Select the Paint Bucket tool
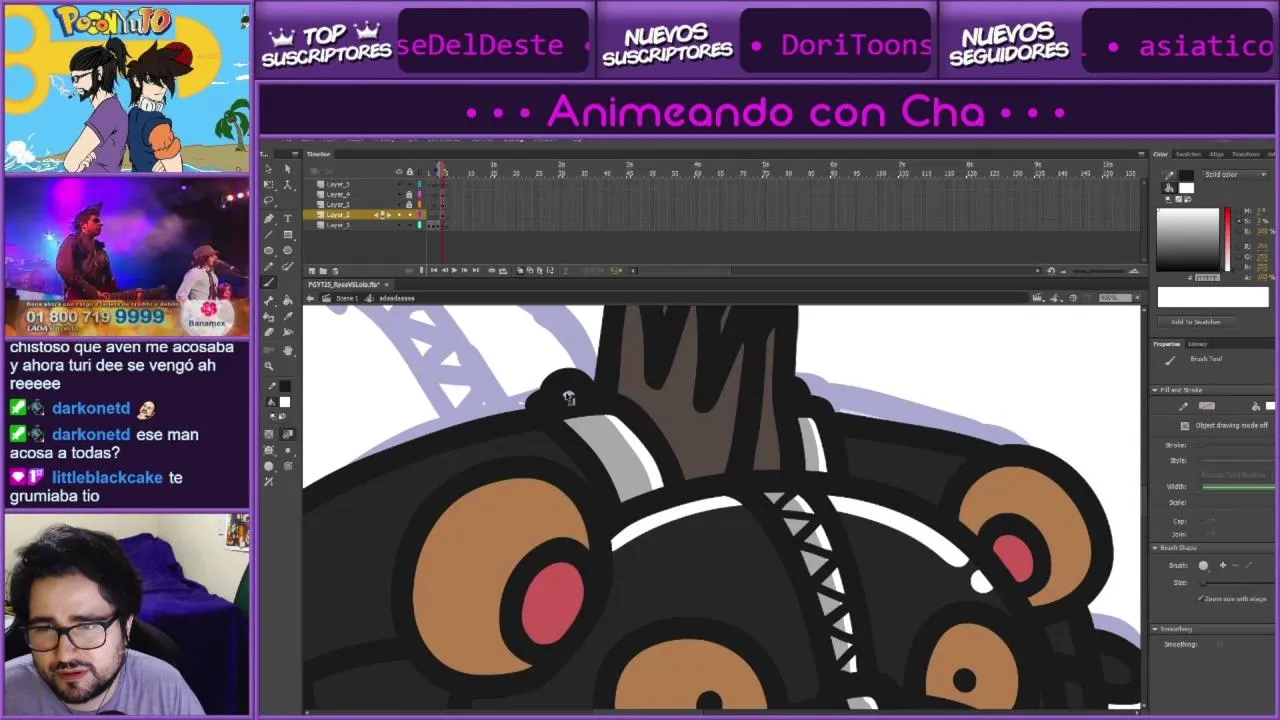This screenshot has height=720, width=1280. pyautogui.click(x=288, y=301)
